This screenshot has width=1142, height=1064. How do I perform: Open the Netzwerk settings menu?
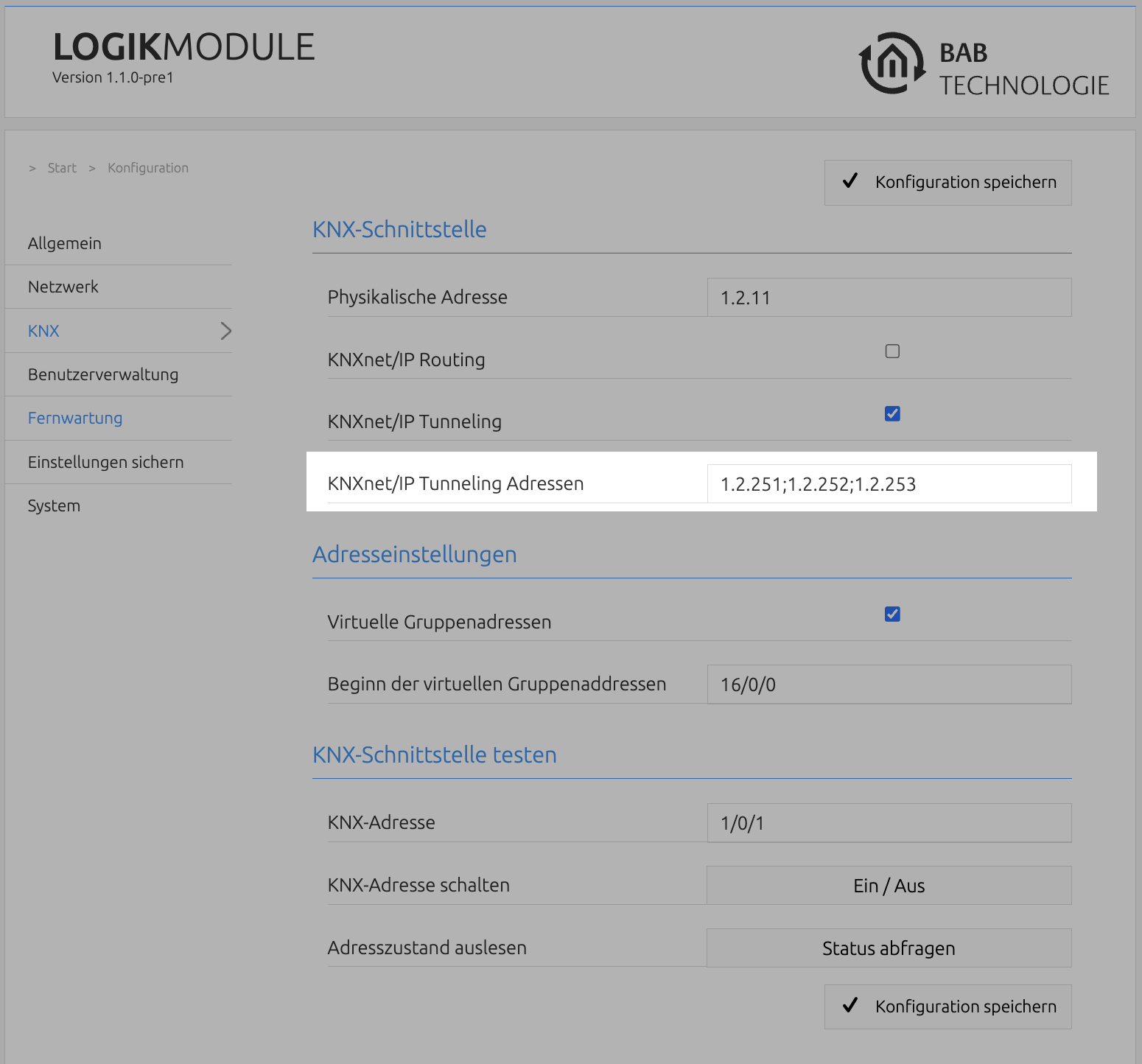(x=63, y=287)
